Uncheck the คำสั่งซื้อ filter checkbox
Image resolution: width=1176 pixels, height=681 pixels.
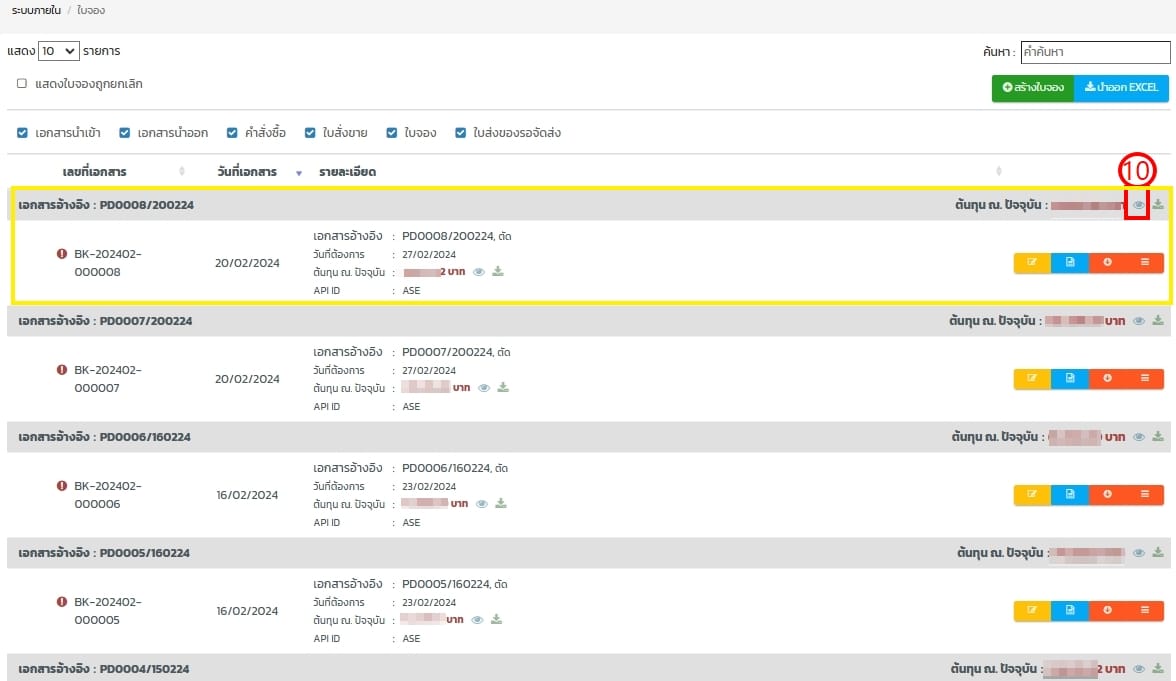point(232,133)
